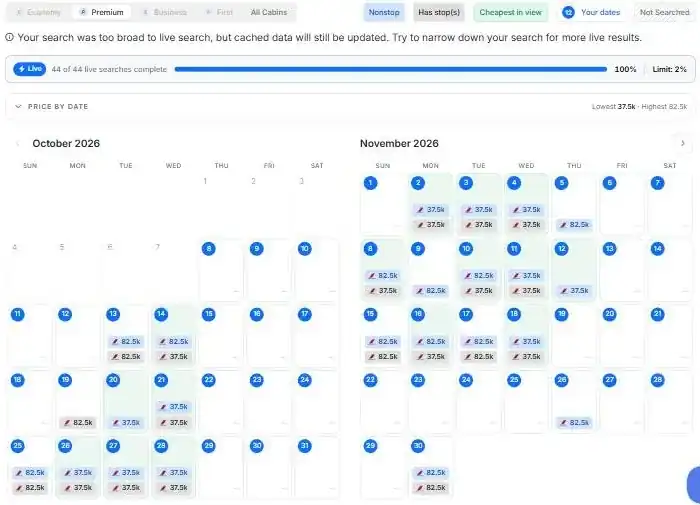The width and height of the screenshot is (700, 505).
Task: Select the October 8 date circle
Action: click(208, 249)
